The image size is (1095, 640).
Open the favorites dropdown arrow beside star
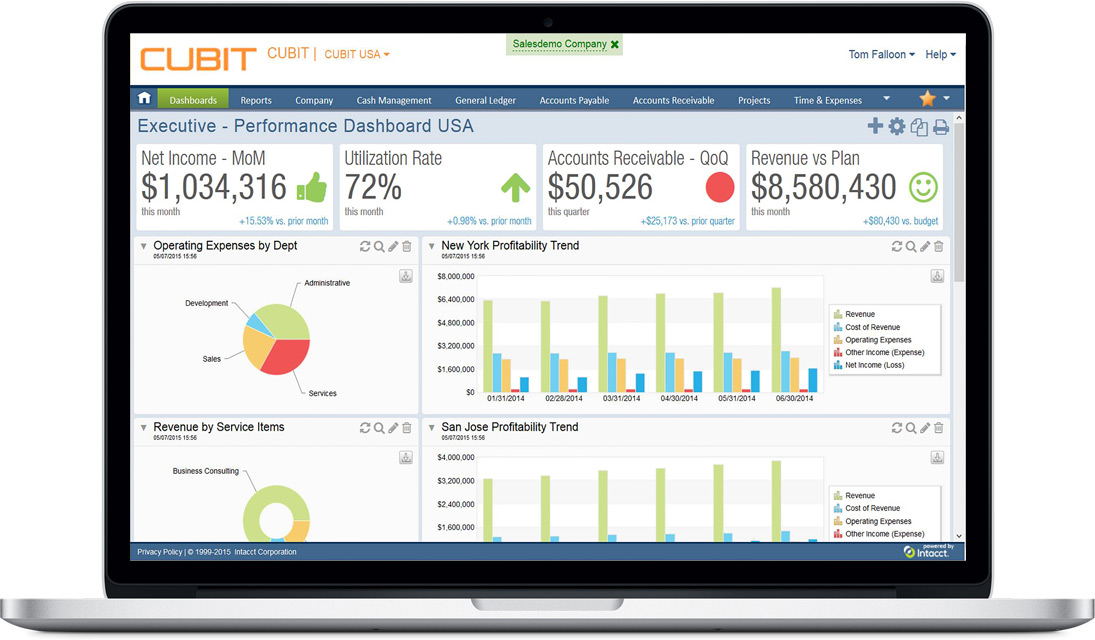(x=946, y=99)
